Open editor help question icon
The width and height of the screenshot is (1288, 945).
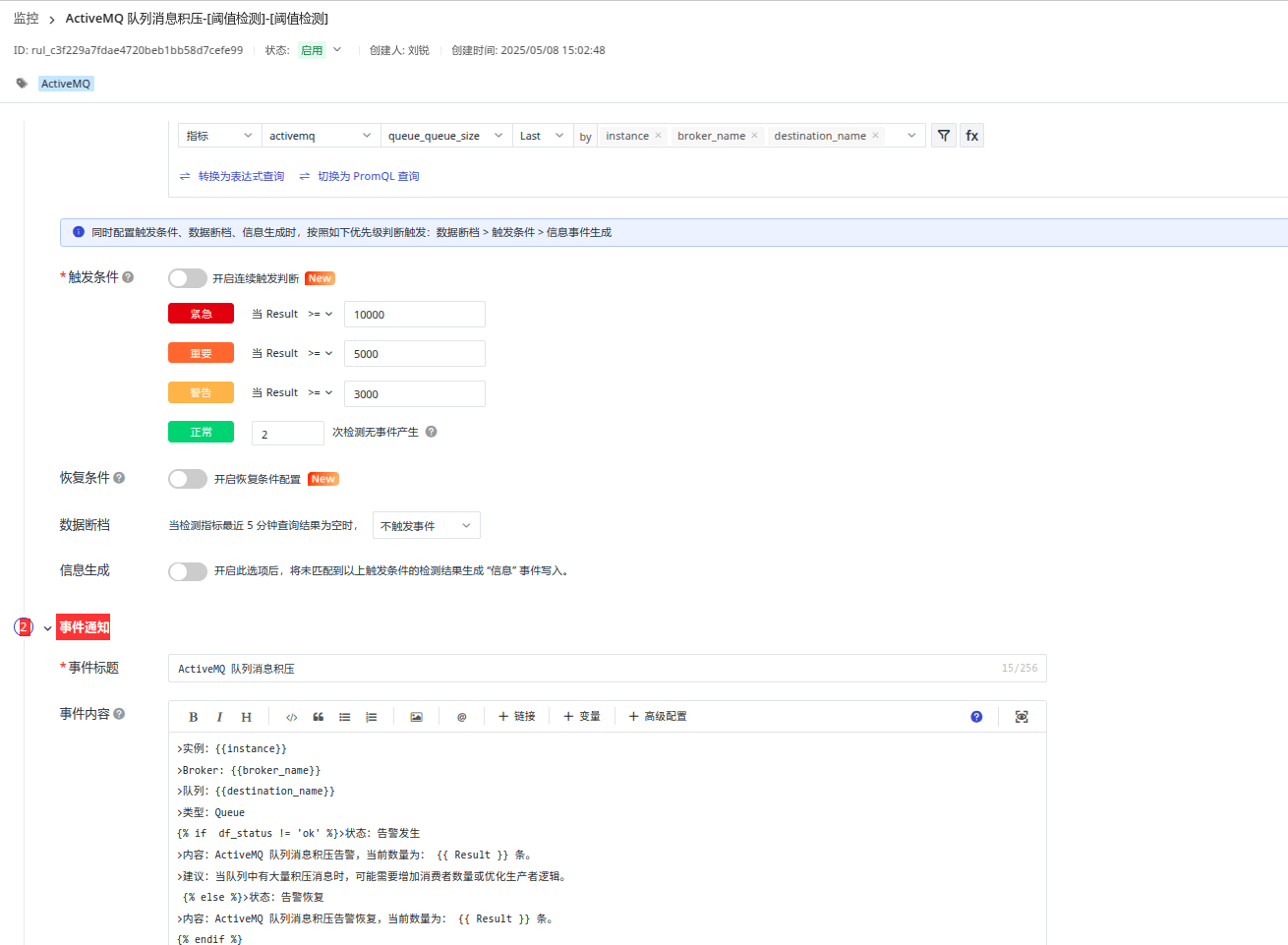point(976,717)
